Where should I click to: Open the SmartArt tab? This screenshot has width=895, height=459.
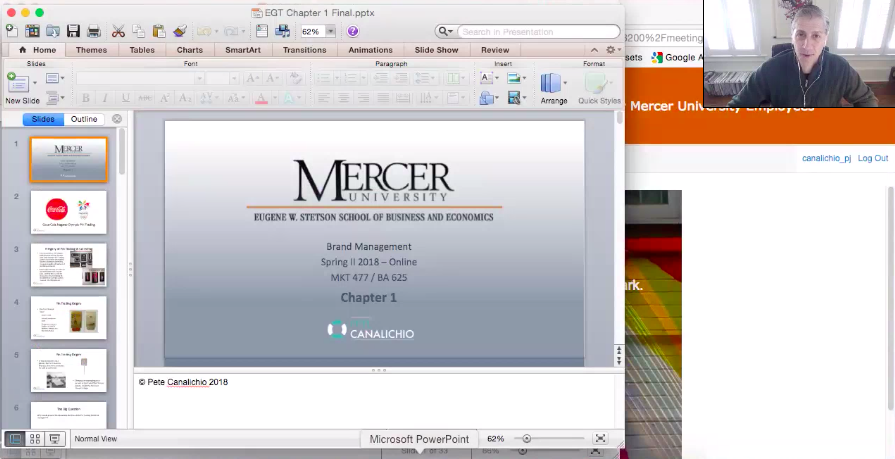point(243,50)
